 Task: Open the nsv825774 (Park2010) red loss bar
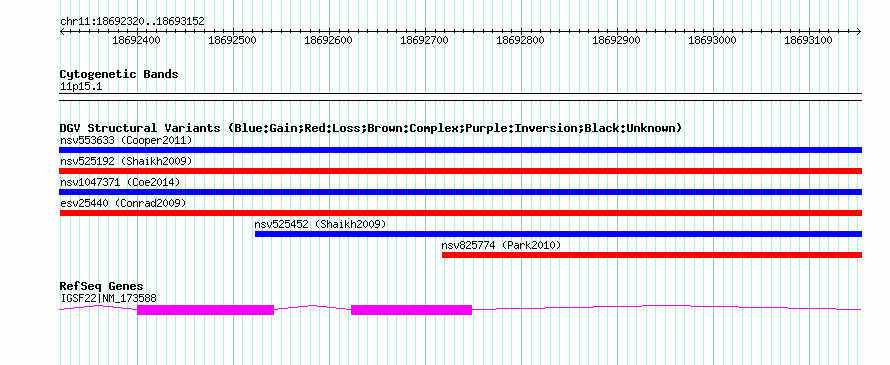(x=652, y=255)
